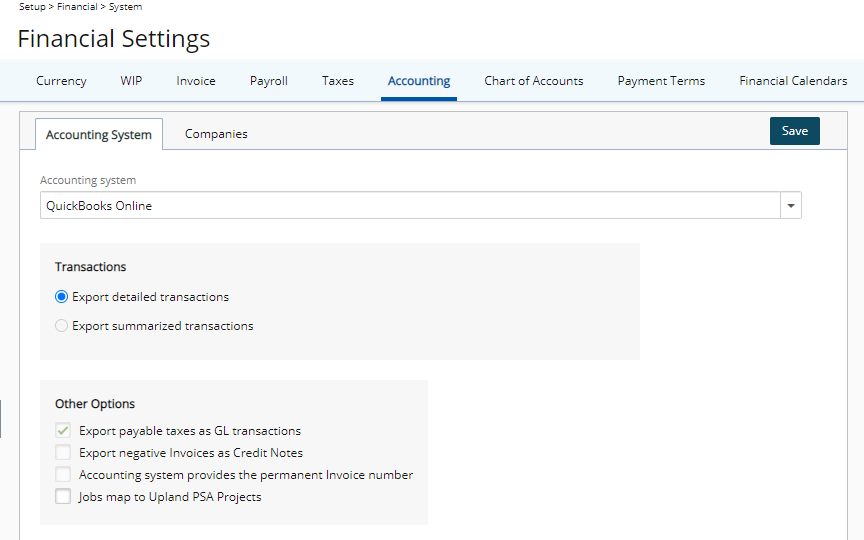Switch to the Payroll tab
864x540 pixels.
(268, 81)
